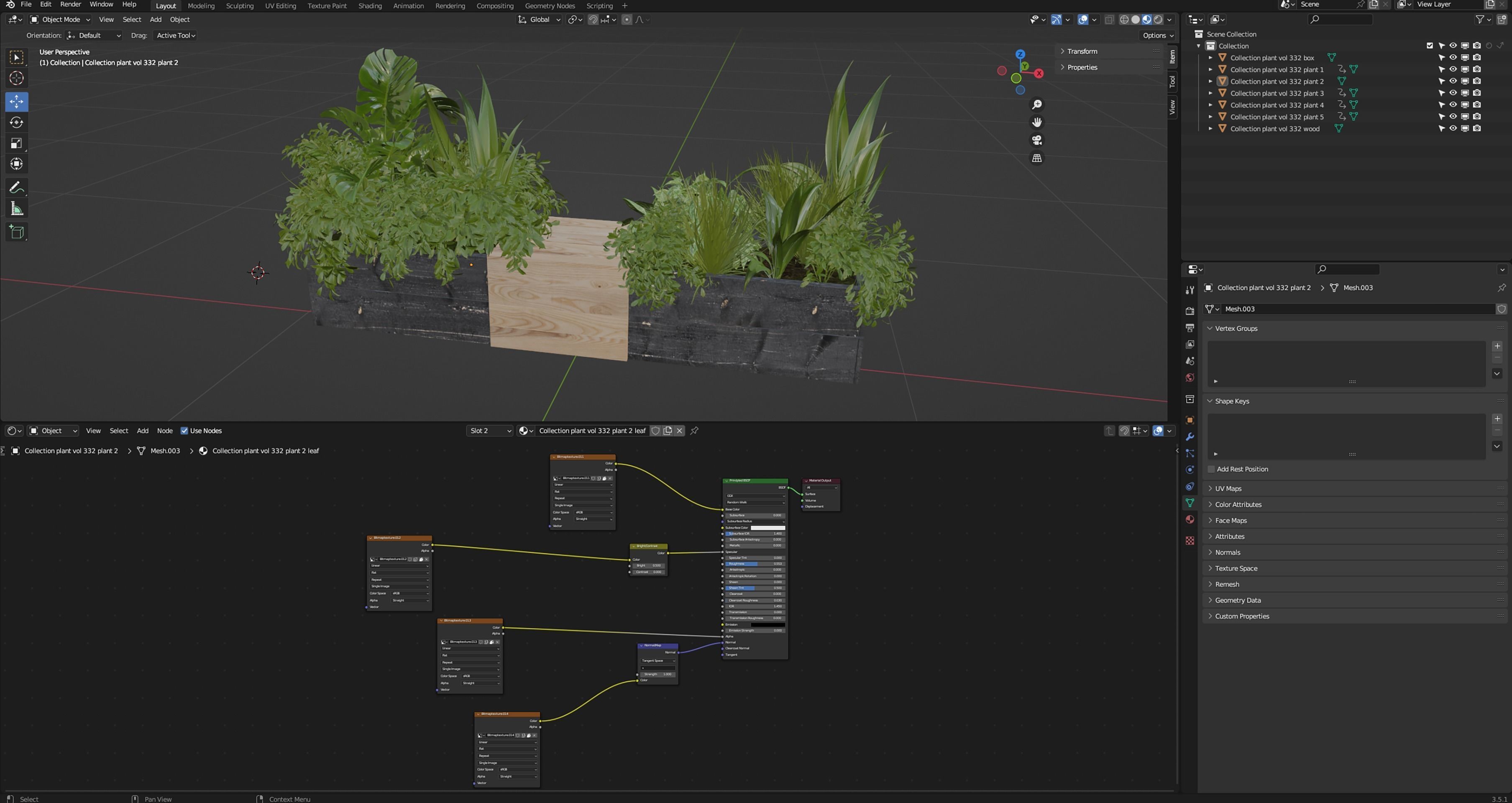This screenshot has height=803, width=1512.
Task: Select the Transform tool
Action: [x=16, y=164]
